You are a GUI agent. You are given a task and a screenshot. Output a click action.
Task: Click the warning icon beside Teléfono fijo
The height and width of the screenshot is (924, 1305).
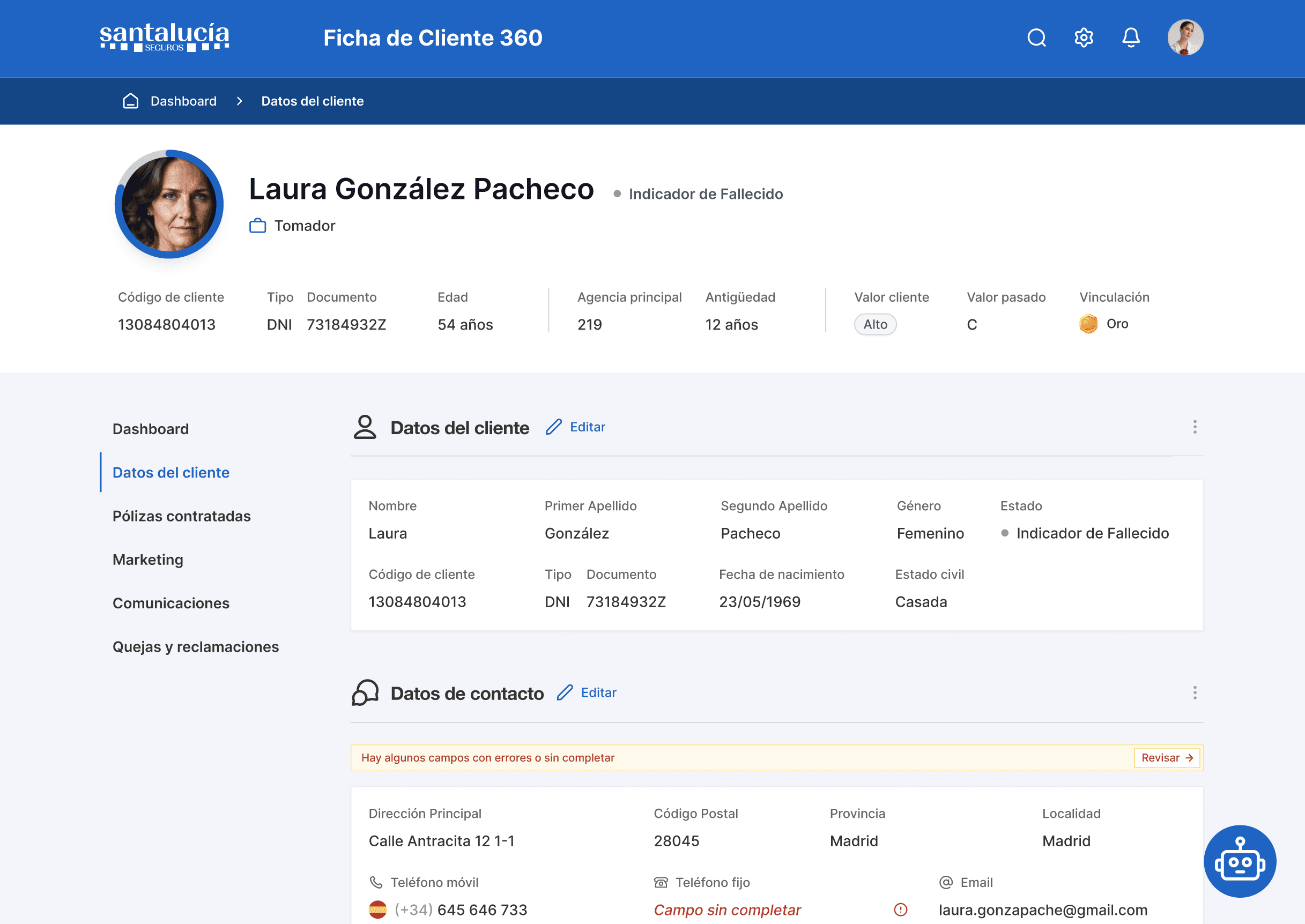coord(900,910)
